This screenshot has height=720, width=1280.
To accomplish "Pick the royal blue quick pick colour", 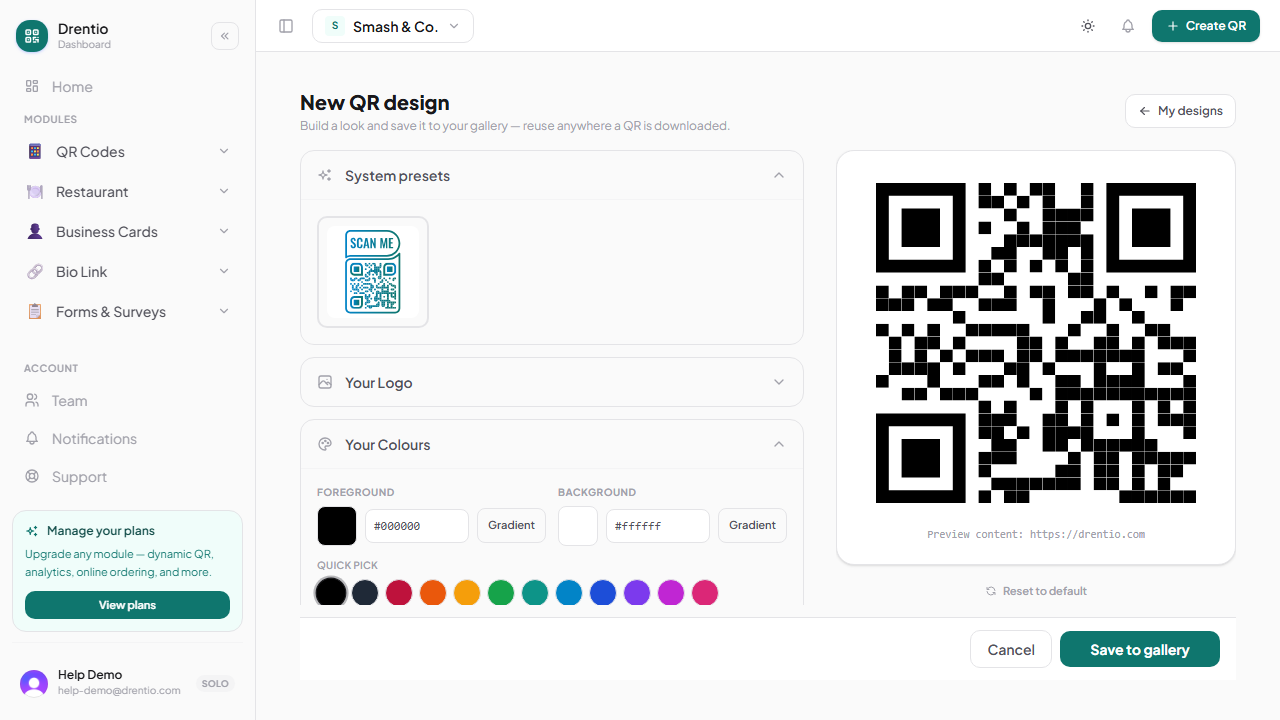I will tap(603, 593).
